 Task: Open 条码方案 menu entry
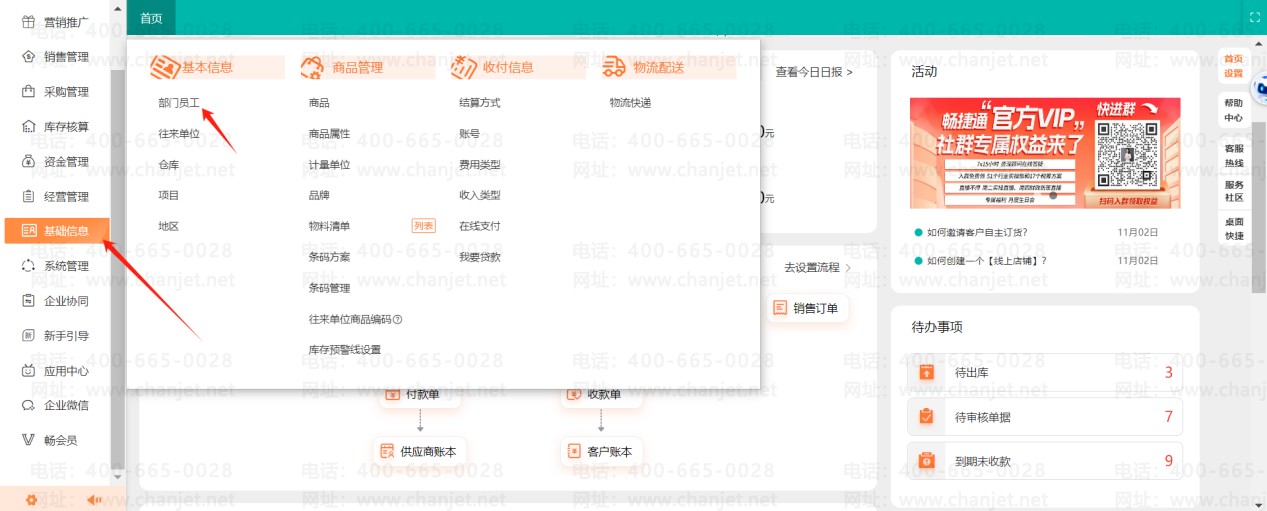pyautogui.click(x=329, y=257)
